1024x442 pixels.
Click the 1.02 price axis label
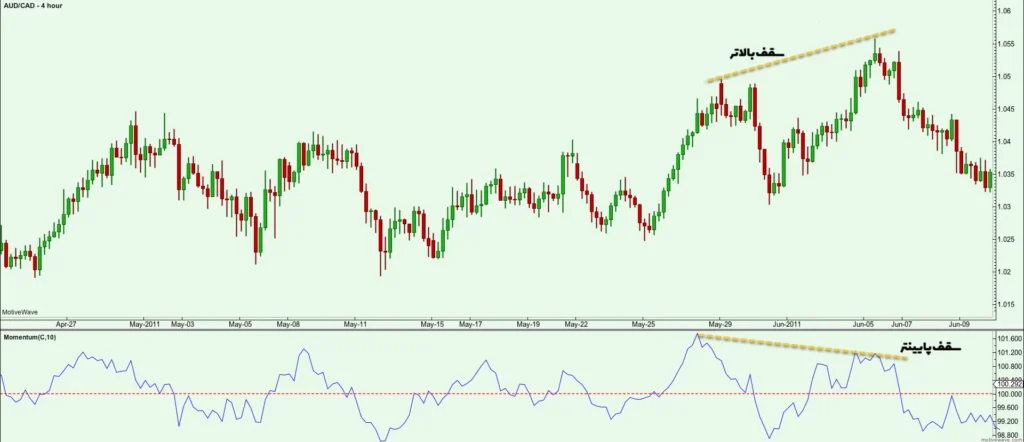pyautogui.click(x=1005, y=272)
